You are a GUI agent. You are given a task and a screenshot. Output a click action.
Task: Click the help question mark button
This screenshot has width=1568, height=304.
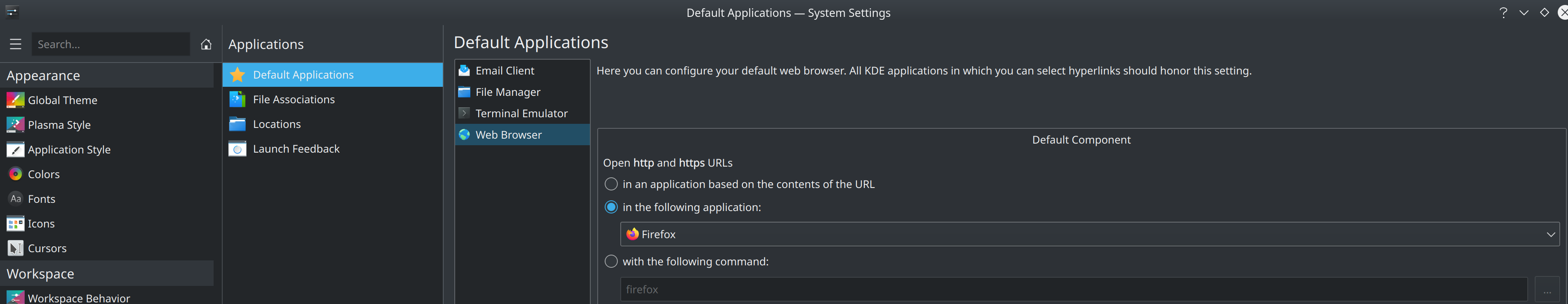tap(1504, 13)
